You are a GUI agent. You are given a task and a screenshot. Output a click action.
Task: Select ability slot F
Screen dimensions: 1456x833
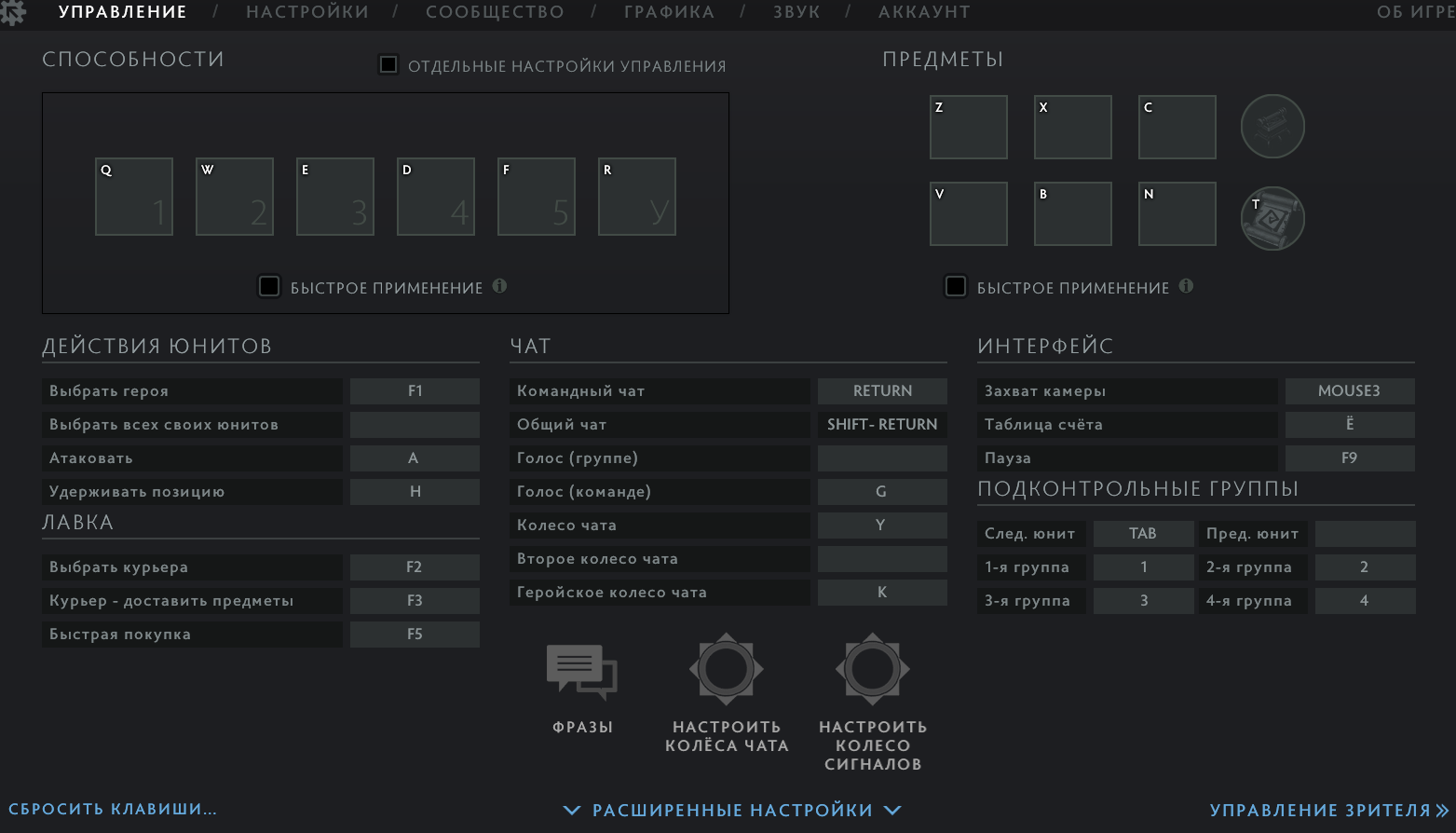tap(537, 197)
